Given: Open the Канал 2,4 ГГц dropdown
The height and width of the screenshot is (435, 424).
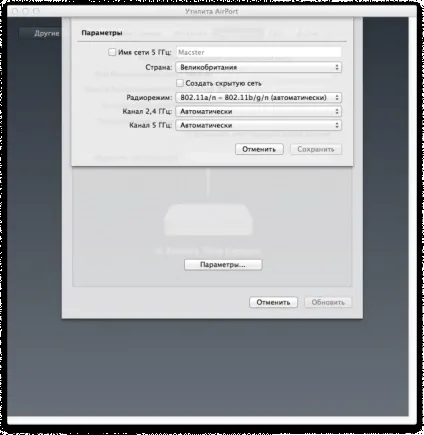Looking at the screenshot, I should [259, 111].
